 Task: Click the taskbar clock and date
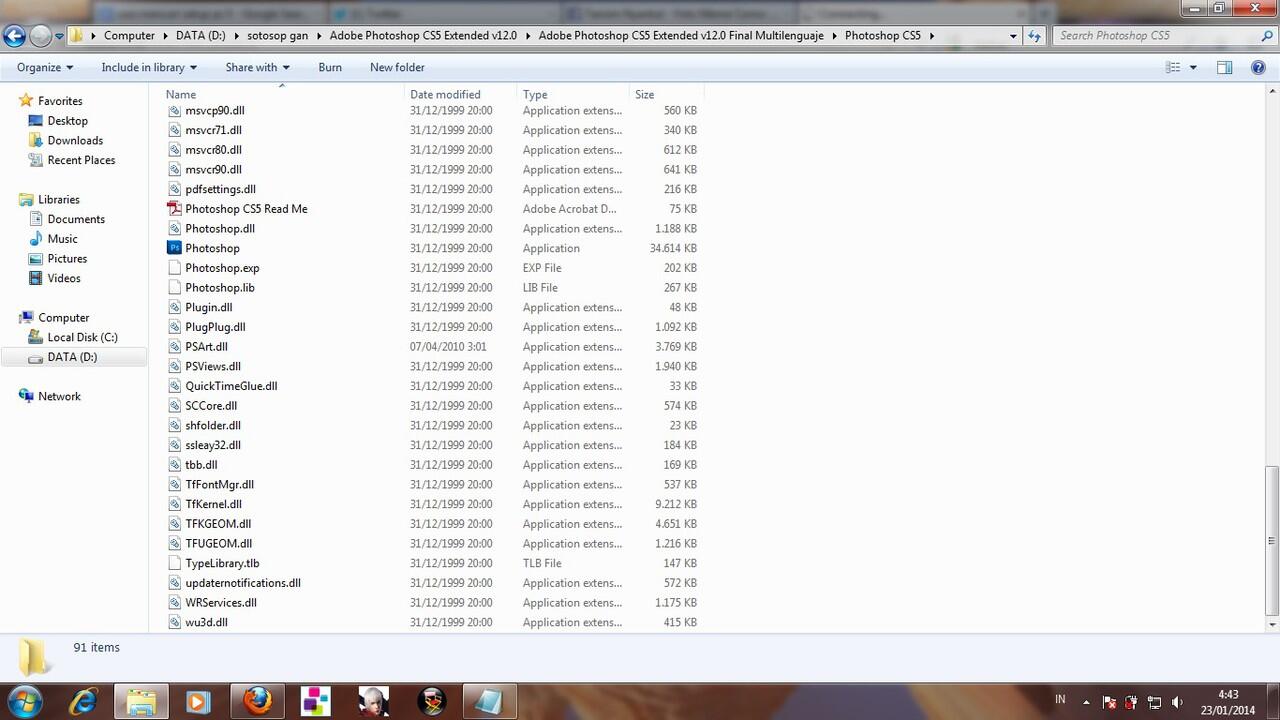point(1228,702)
